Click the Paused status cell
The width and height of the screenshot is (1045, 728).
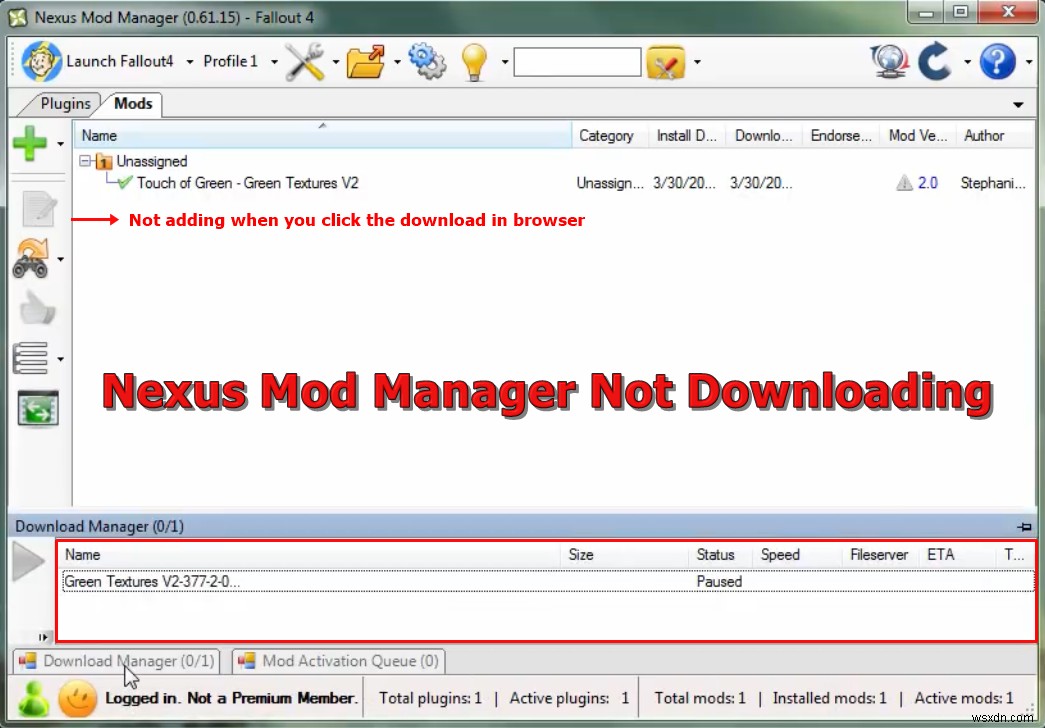tap(719, 581)
